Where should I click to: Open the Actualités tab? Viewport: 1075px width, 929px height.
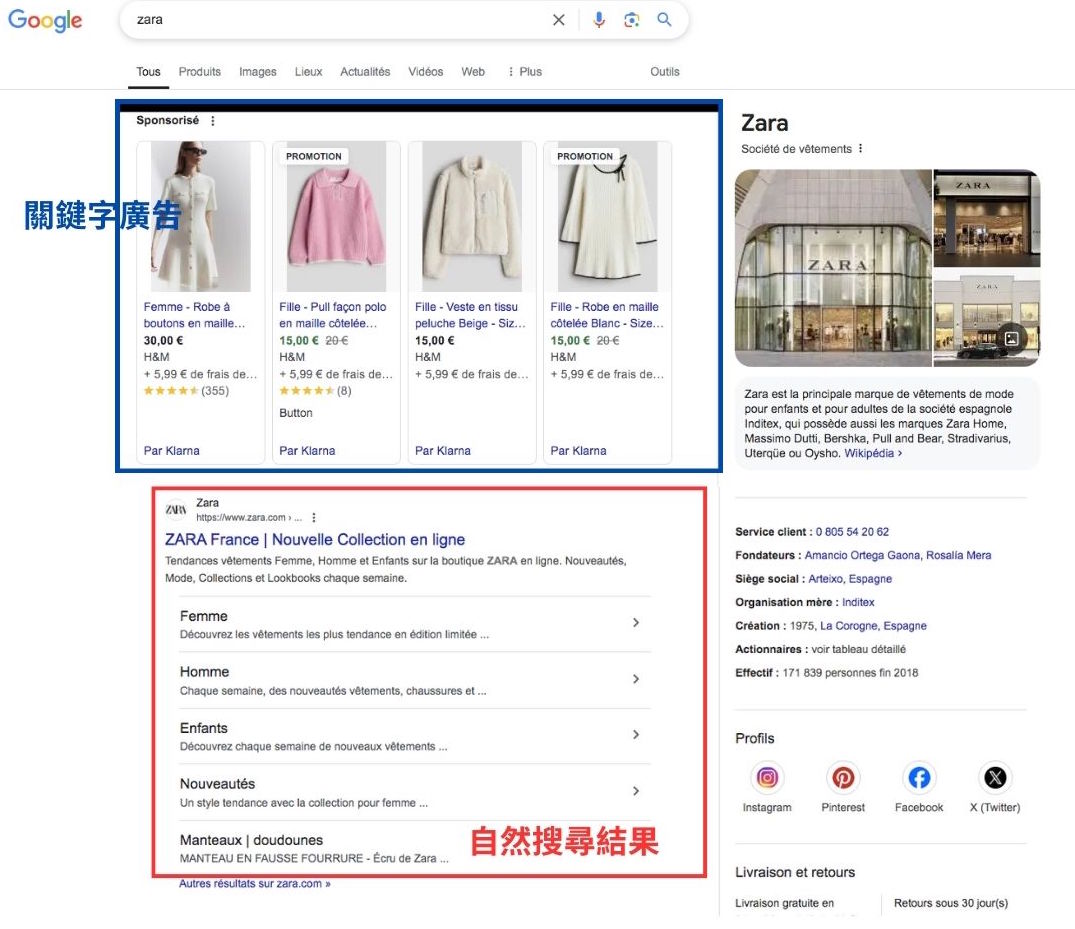pyautogui.click(x=365, y=72)
